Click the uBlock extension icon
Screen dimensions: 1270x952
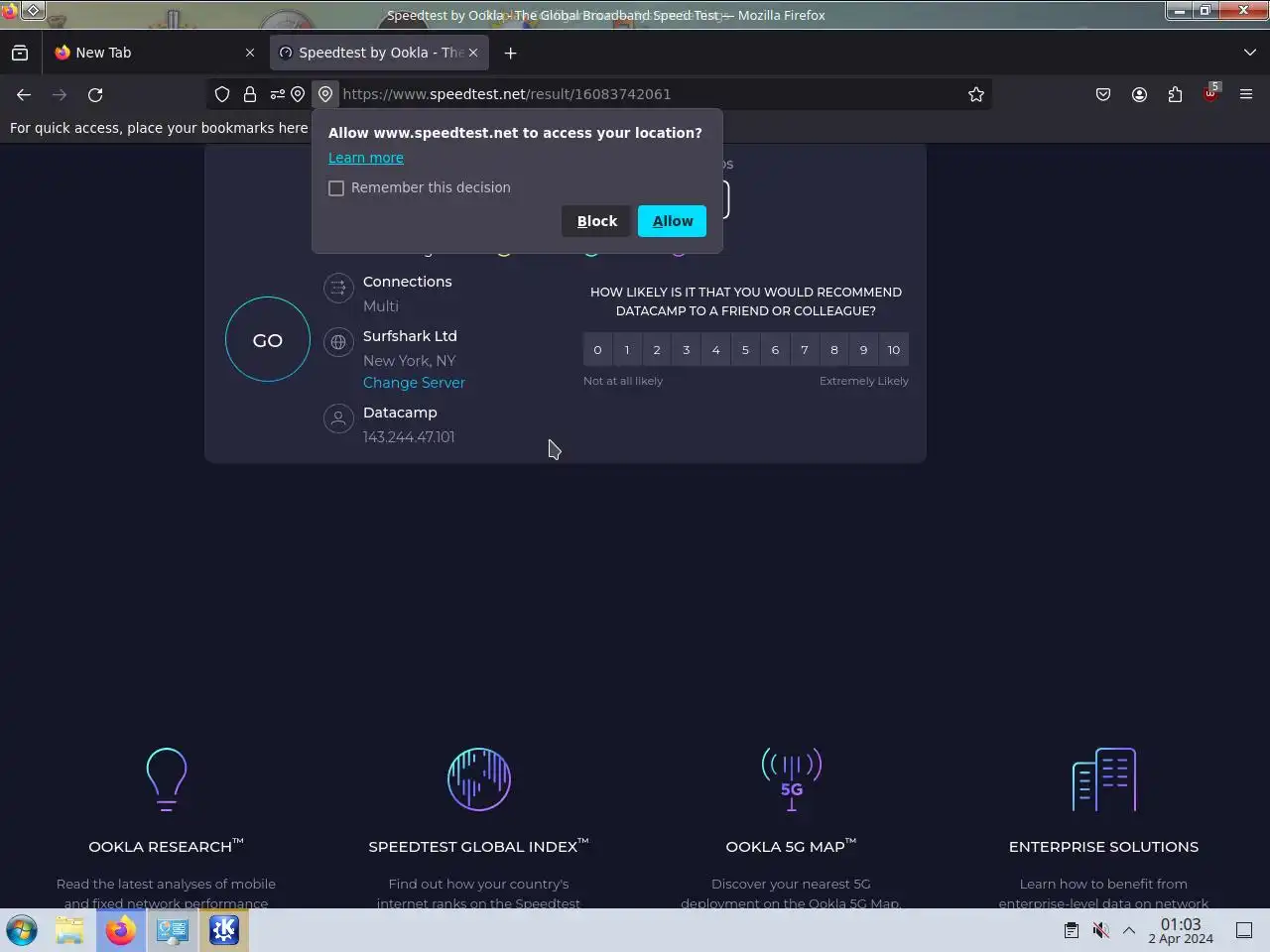(x=1210, y=94)
